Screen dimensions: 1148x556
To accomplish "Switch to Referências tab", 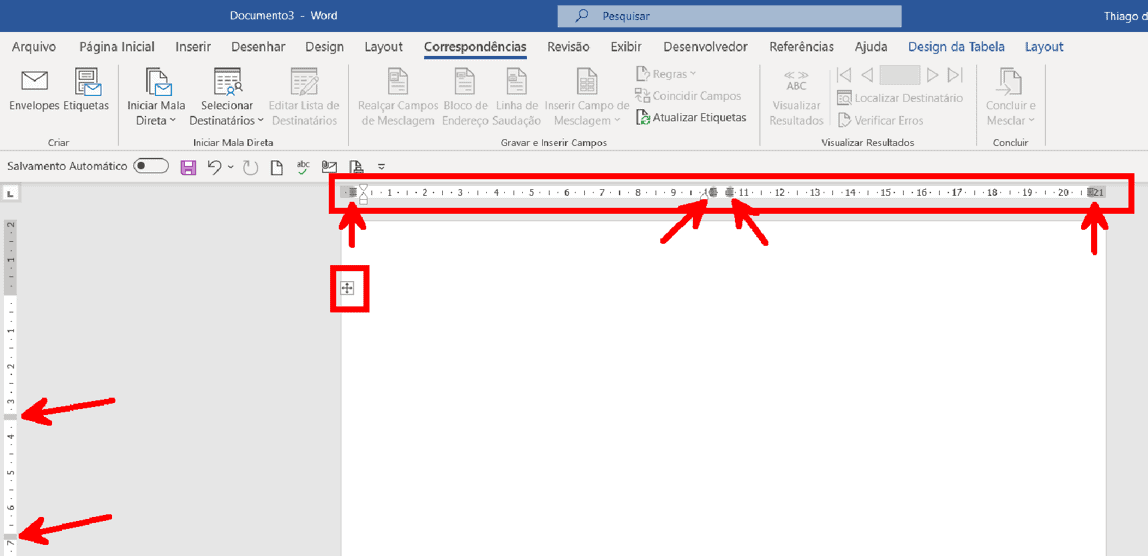I will (x=802, y=47).
